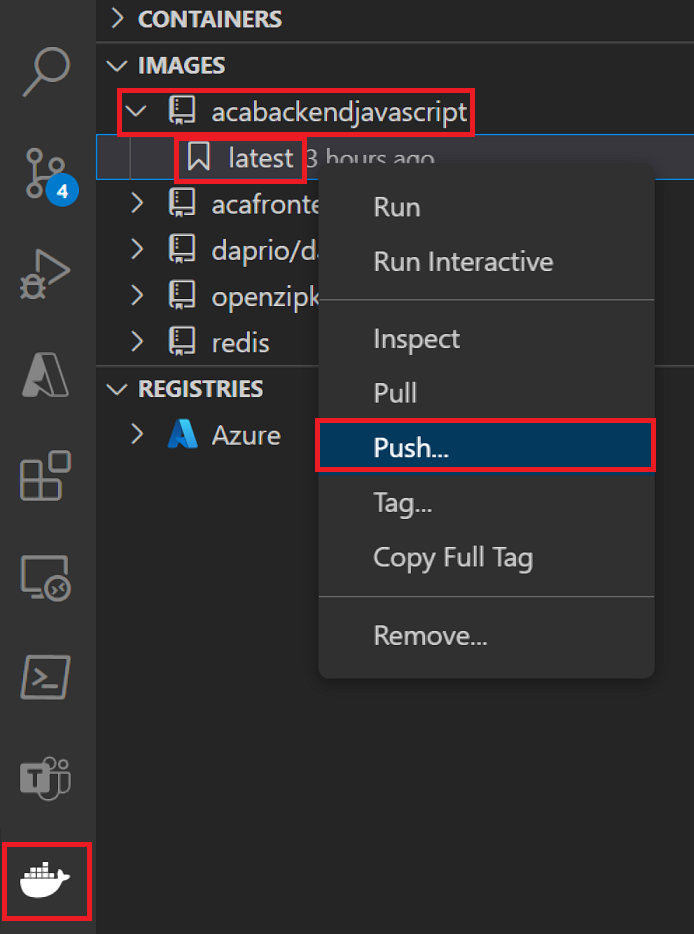694x934 pixels.
Task: Open the terminal/PowerShell view icon
Action: pos(47,678)
